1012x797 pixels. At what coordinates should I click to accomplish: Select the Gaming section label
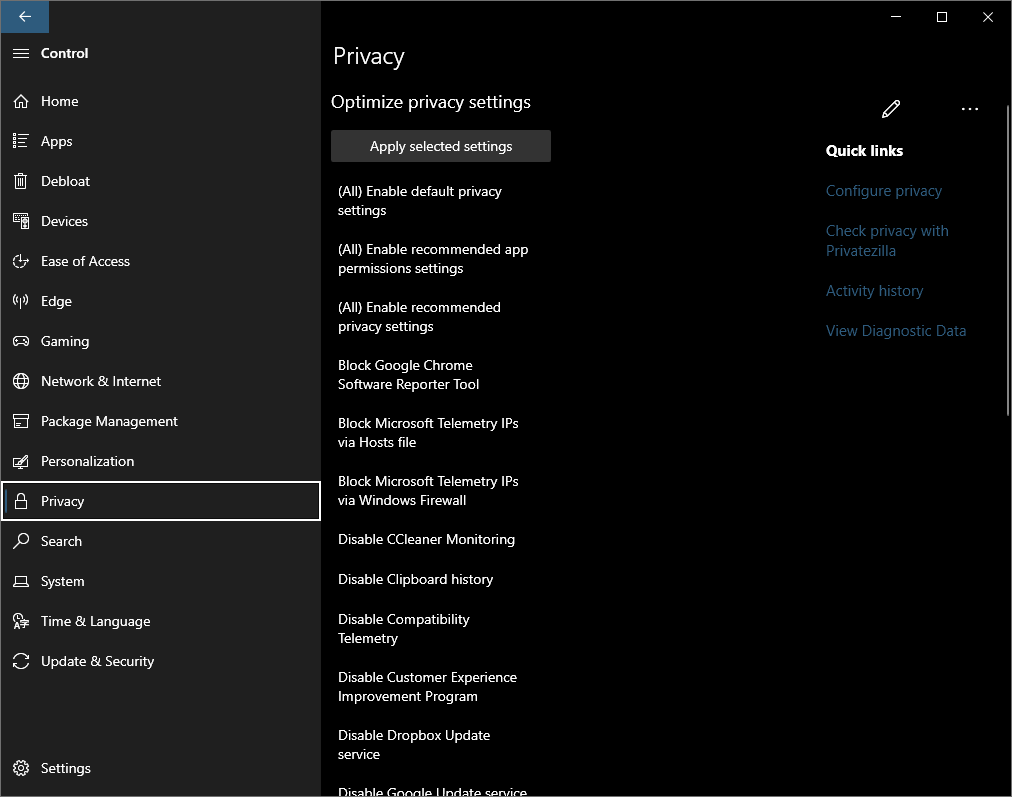pos(65,341)
